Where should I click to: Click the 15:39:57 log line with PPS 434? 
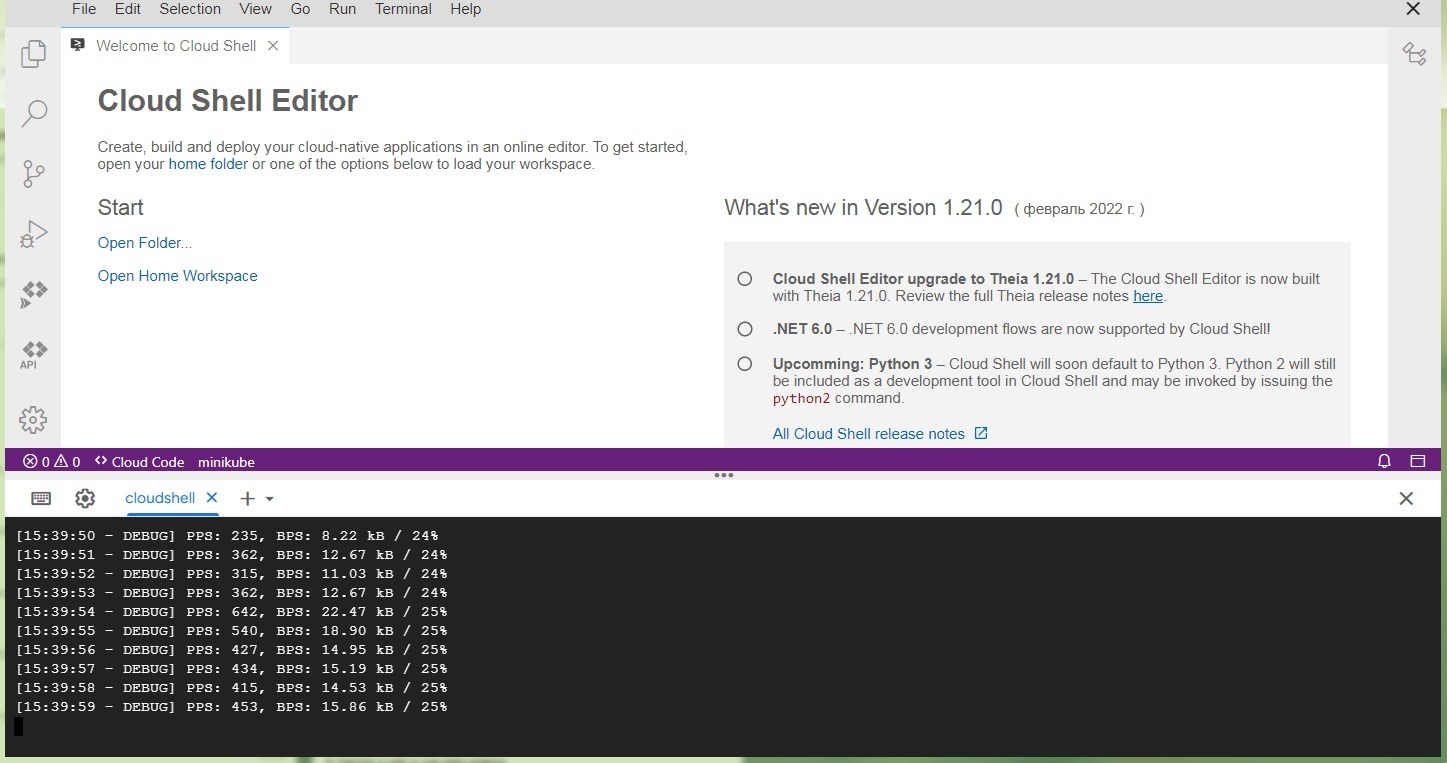[231, 669]
